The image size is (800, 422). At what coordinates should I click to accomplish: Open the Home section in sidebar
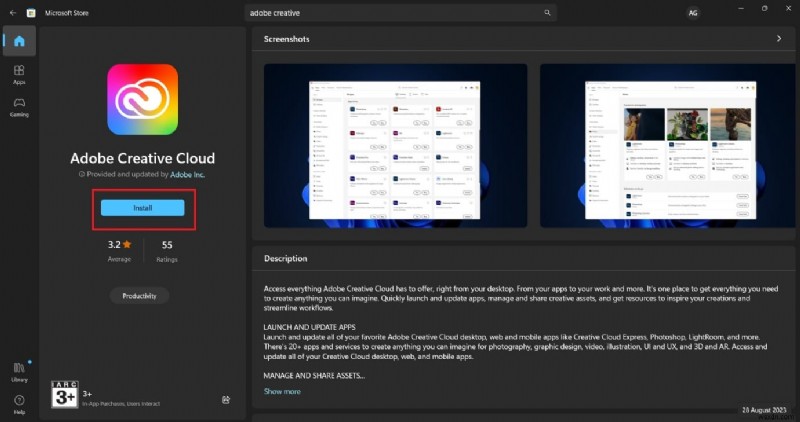[19, 41]
